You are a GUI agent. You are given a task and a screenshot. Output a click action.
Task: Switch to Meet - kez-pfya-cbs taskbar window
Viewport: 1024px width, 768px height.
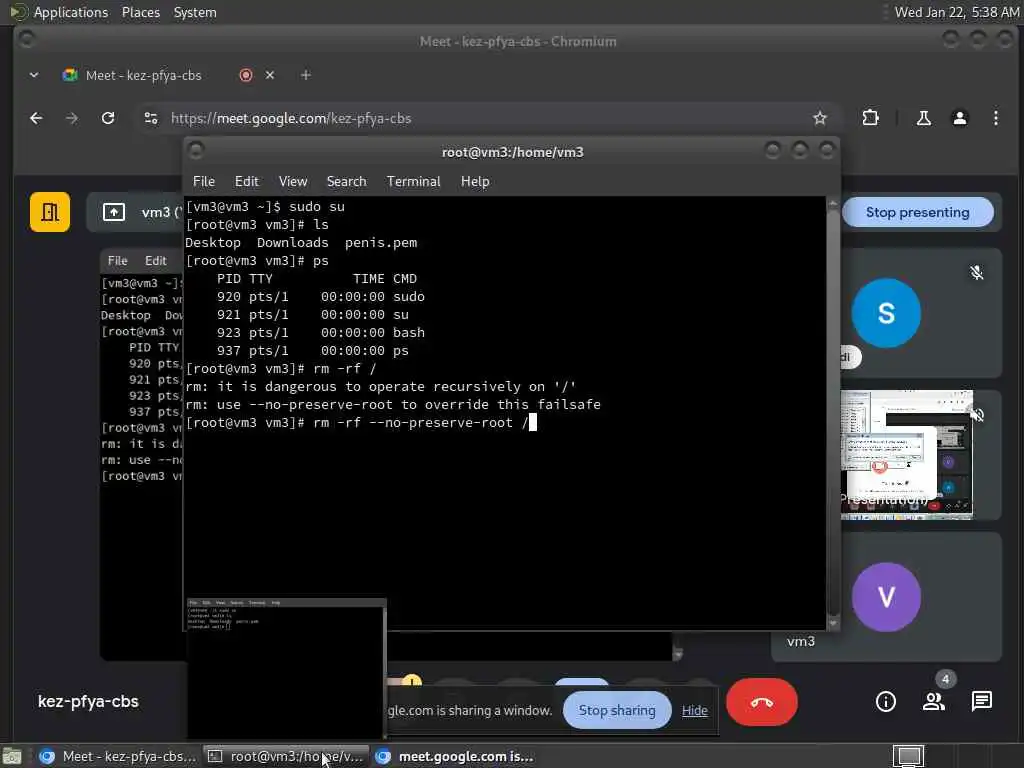coord(118,756)
